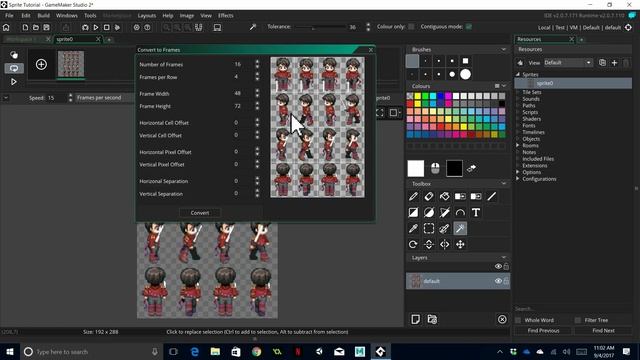Expand the Options tree node
640x360 pixels.
(518, 172)
